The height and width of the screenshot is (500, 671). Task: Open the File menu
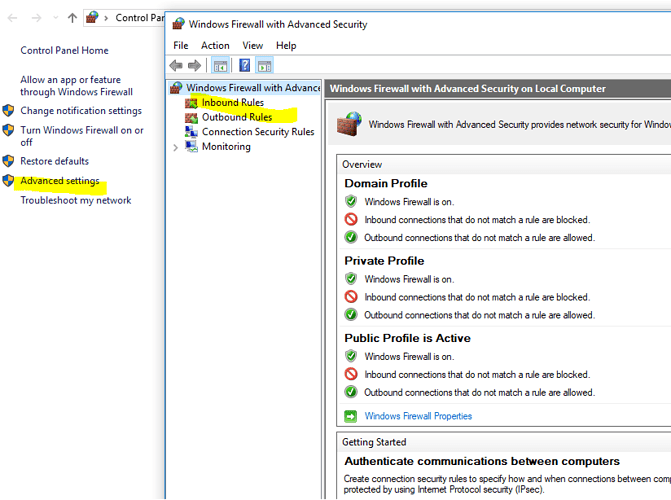[x=181, y=45]
